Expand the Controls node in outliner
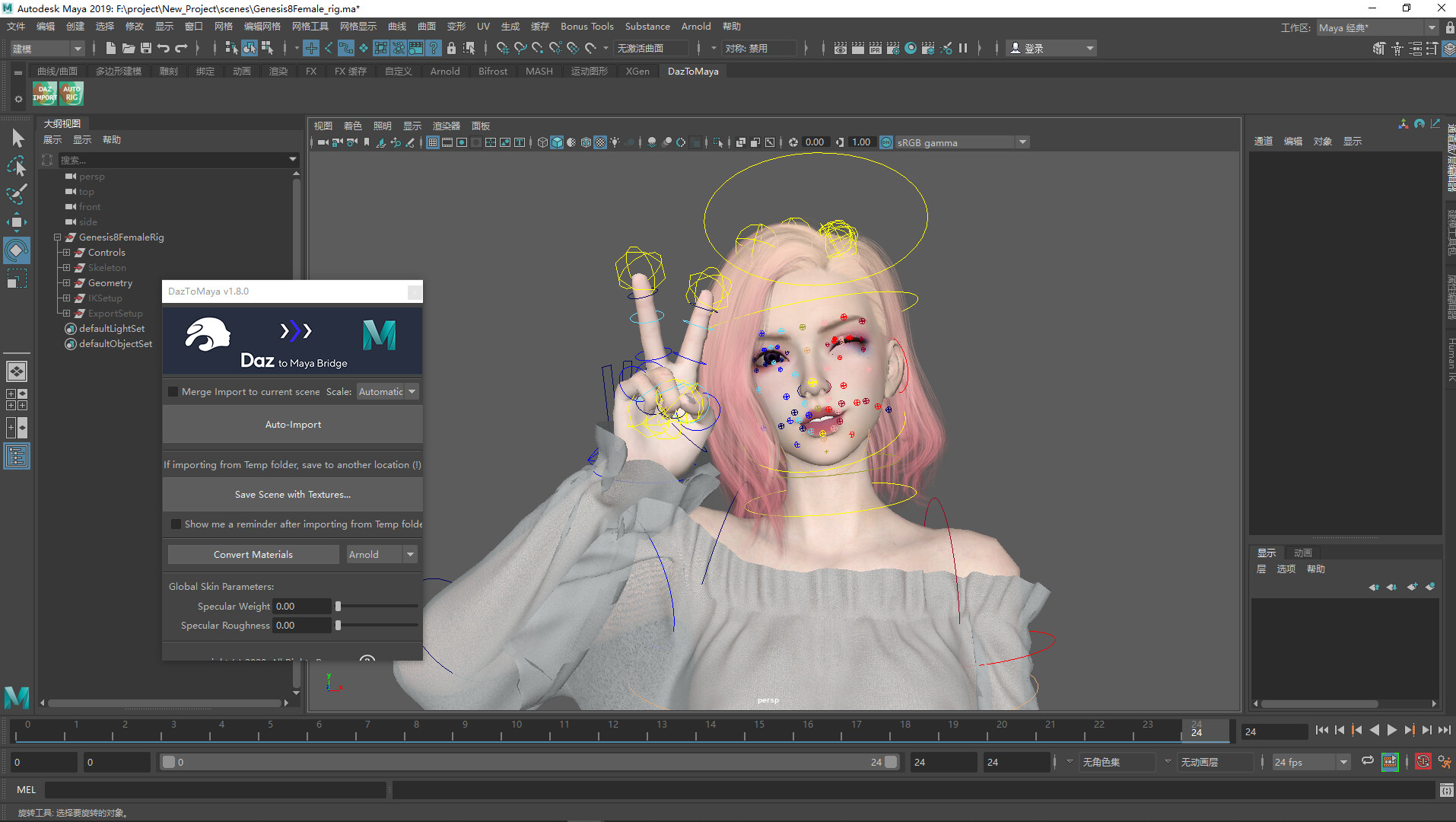 pyautogui.click(x=67, y=253)
